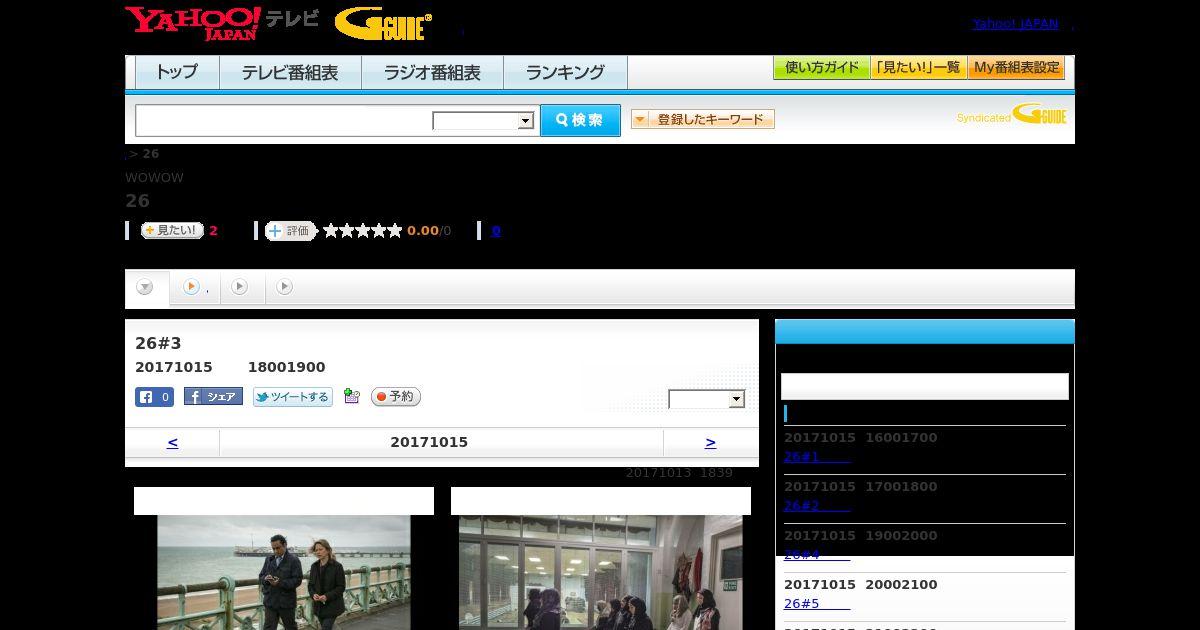This screenshot has height=630, width=1200.
Task: Click the 20171015 date between arrows
Action: [x=429, y=442]
